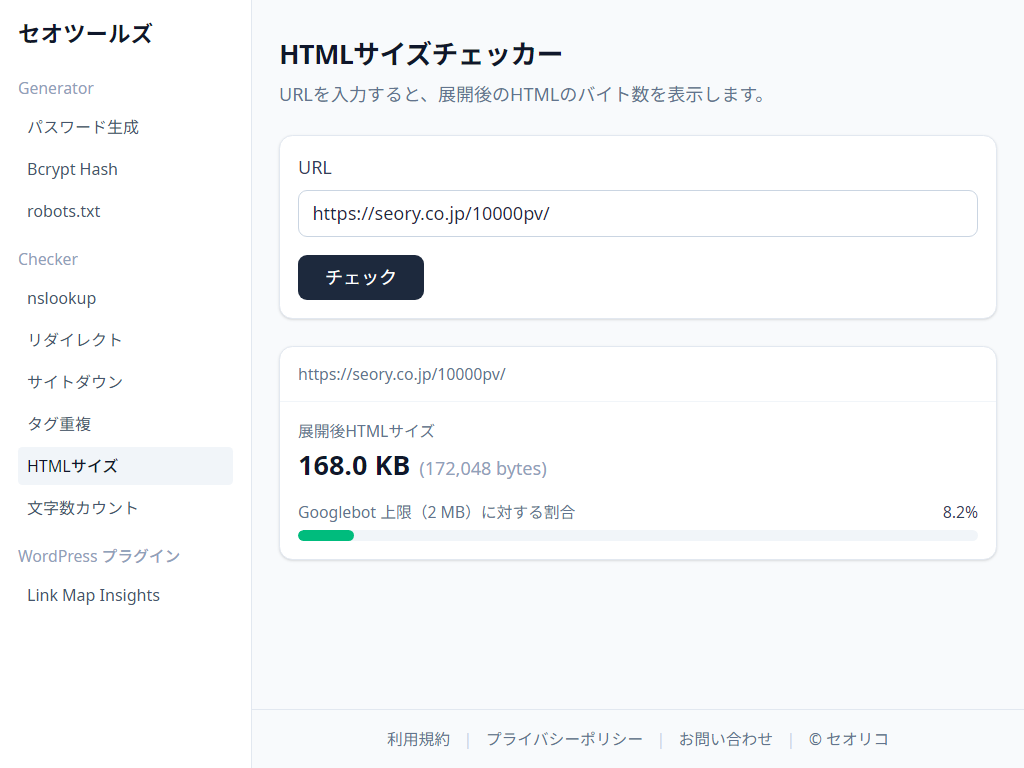
Task: Click the Googlebot capacity progress bar
Action: 637,535
